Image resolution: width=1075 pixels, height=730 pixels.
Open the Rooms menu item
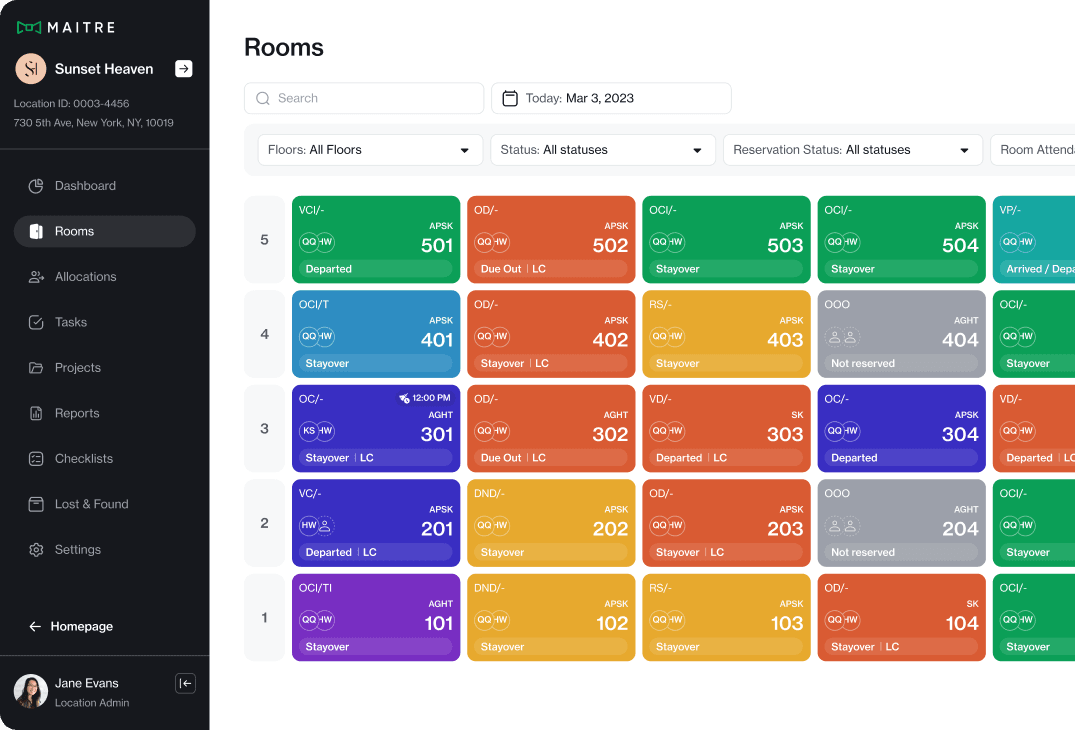(x=104, y=231)
